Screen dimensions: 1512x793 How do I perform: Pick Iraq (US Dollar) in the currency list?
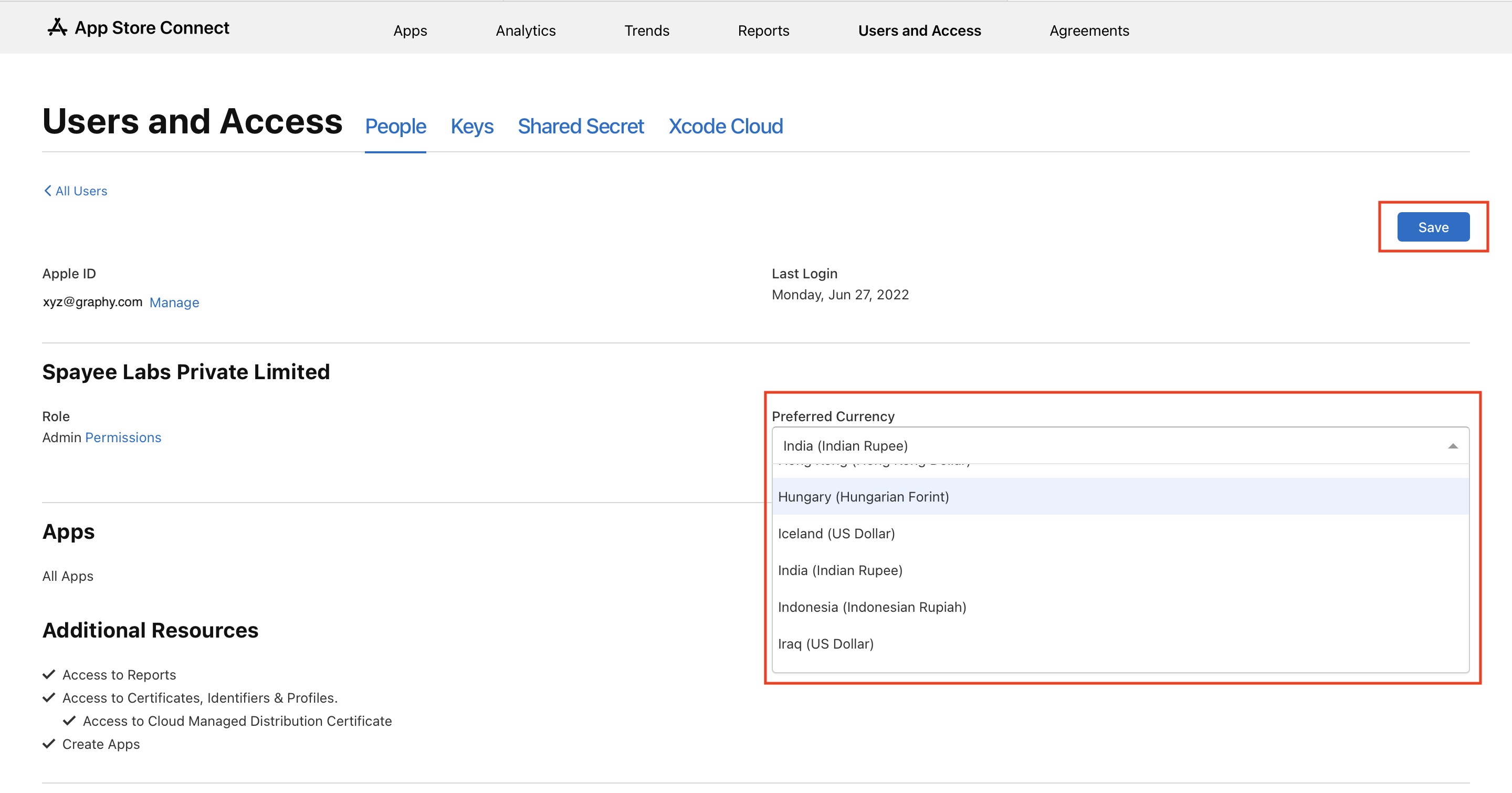click(x=825, y=644)
